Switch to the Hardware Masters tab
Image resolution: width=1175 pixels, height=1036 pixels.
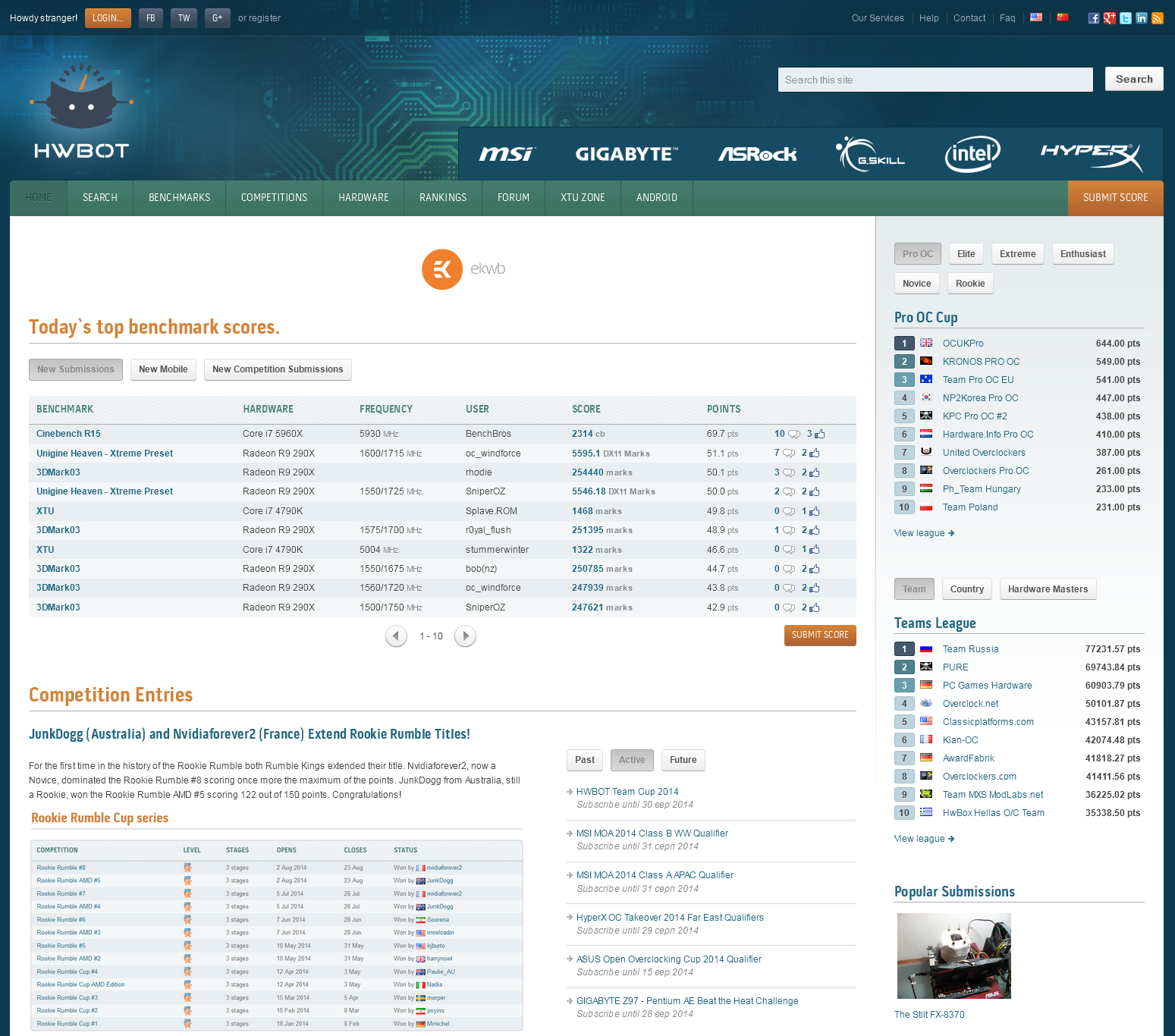click(x=1048, y=589)
